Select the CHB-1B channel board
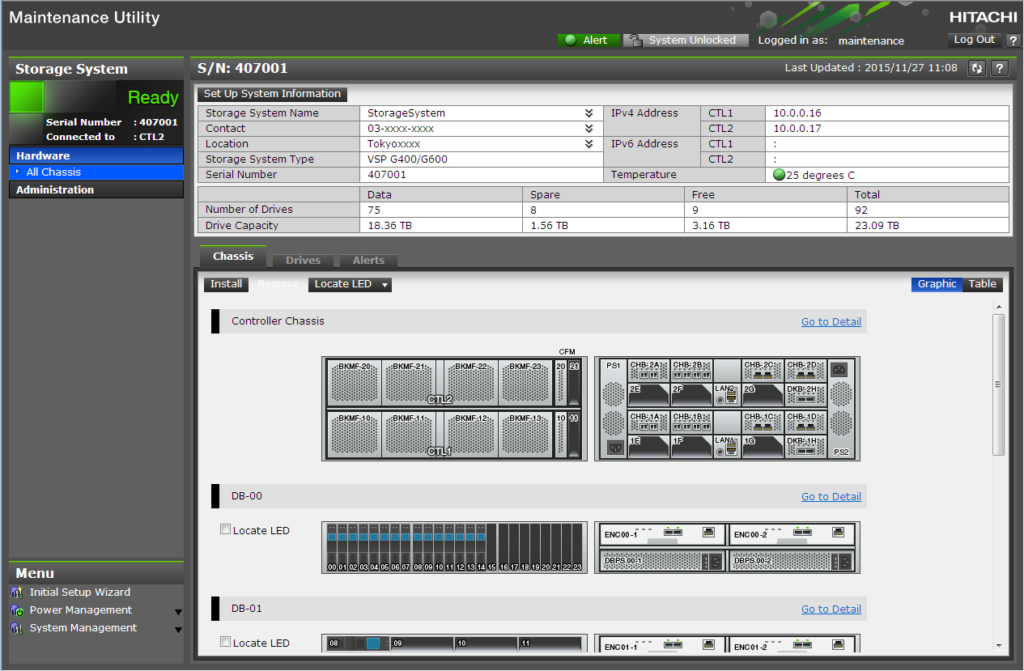This screenshot has width=1024, height=671. (x=692, y=421)
